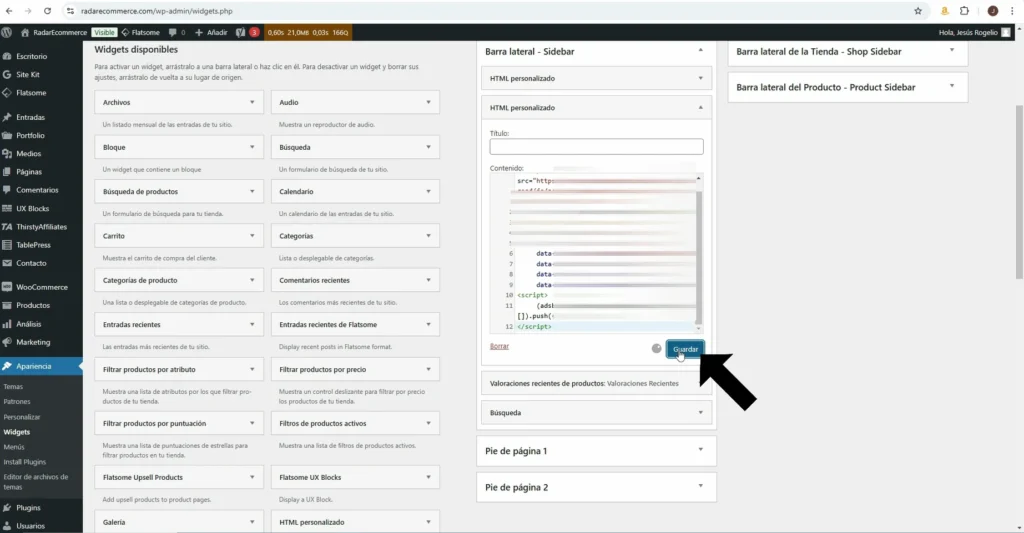
Task: Open Patrones submenu link
Action: pyautogui.click(x=17, y=402)
